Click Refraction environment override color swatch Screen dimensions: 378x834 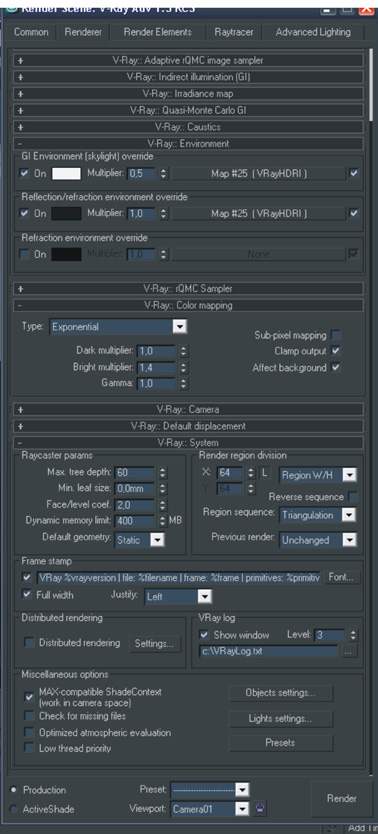pyautogui.click(x=66, y=254)
